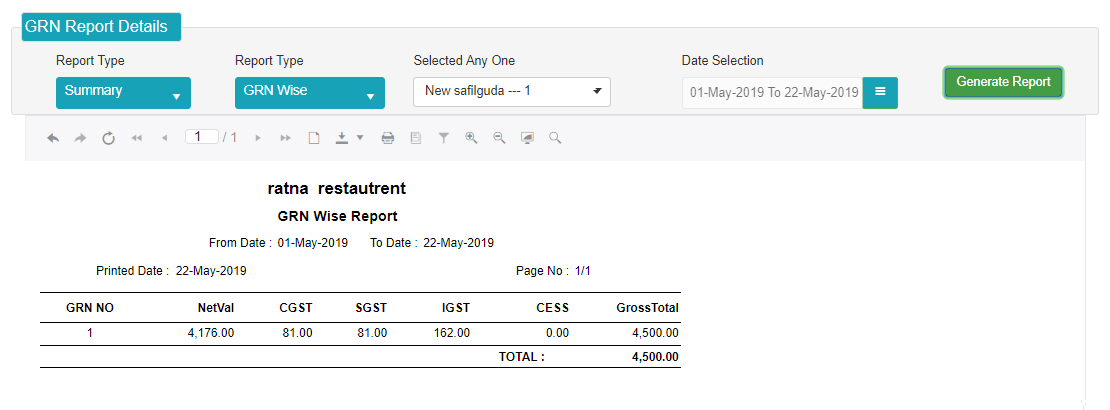The width and height of the screenshot is (1110, 410).
Task: Click the redo arrow in report toolbar
Action: (x=80, y=138)
